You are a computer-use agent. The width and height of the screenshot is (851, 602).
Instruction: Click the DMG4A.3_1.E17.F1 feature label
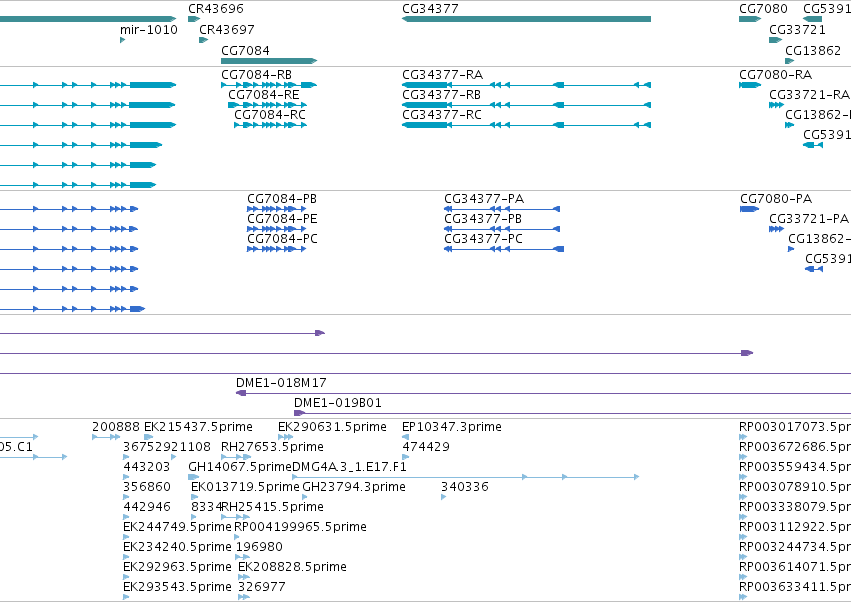350,467
